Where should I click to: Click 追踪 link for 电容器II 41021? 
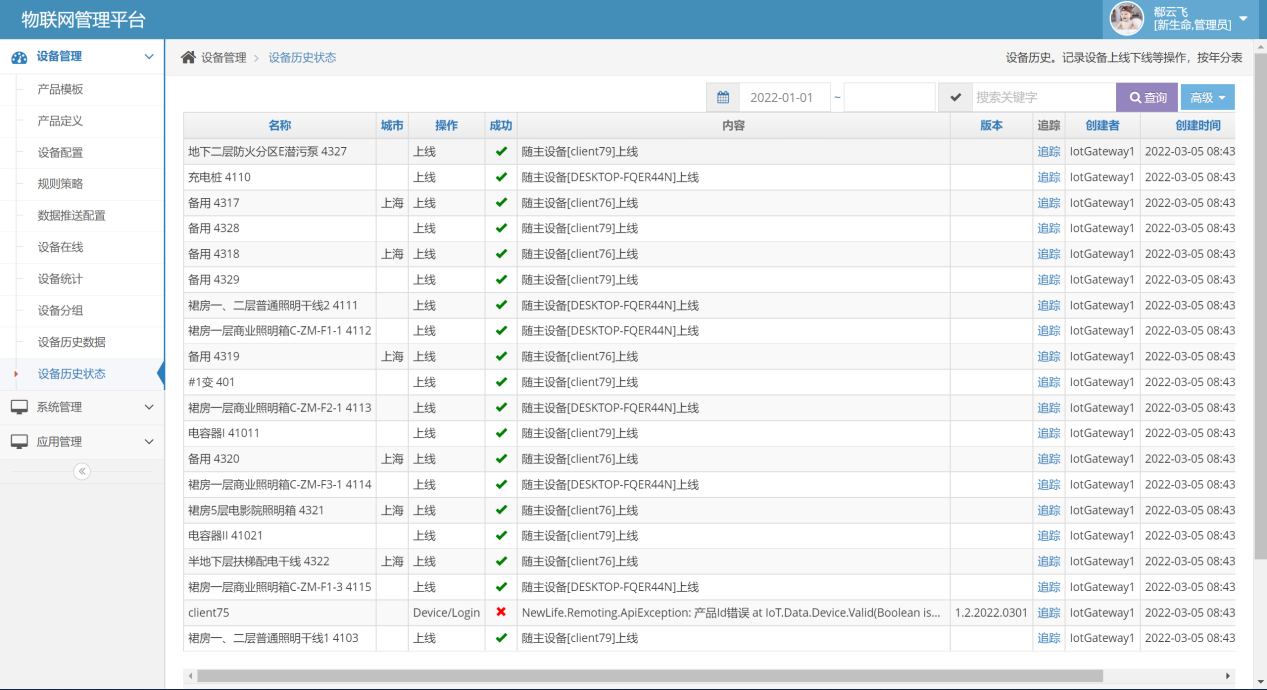pos(1049,535)
